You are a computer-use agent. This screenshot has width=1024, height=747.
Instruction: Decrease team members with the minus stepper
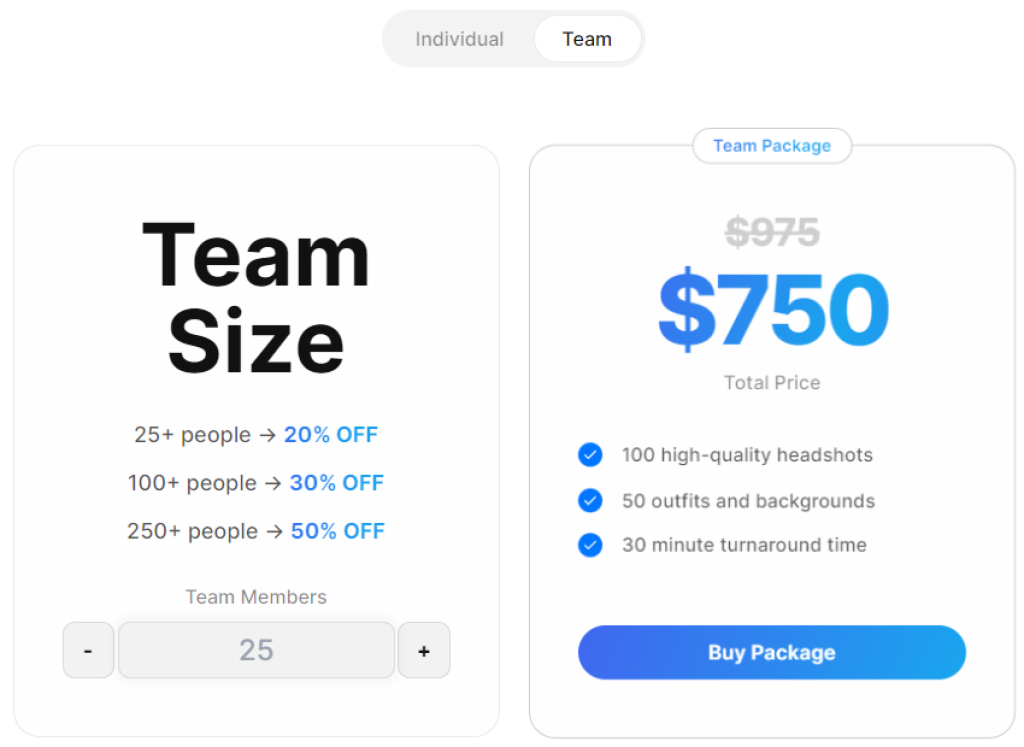click(88, 650)
